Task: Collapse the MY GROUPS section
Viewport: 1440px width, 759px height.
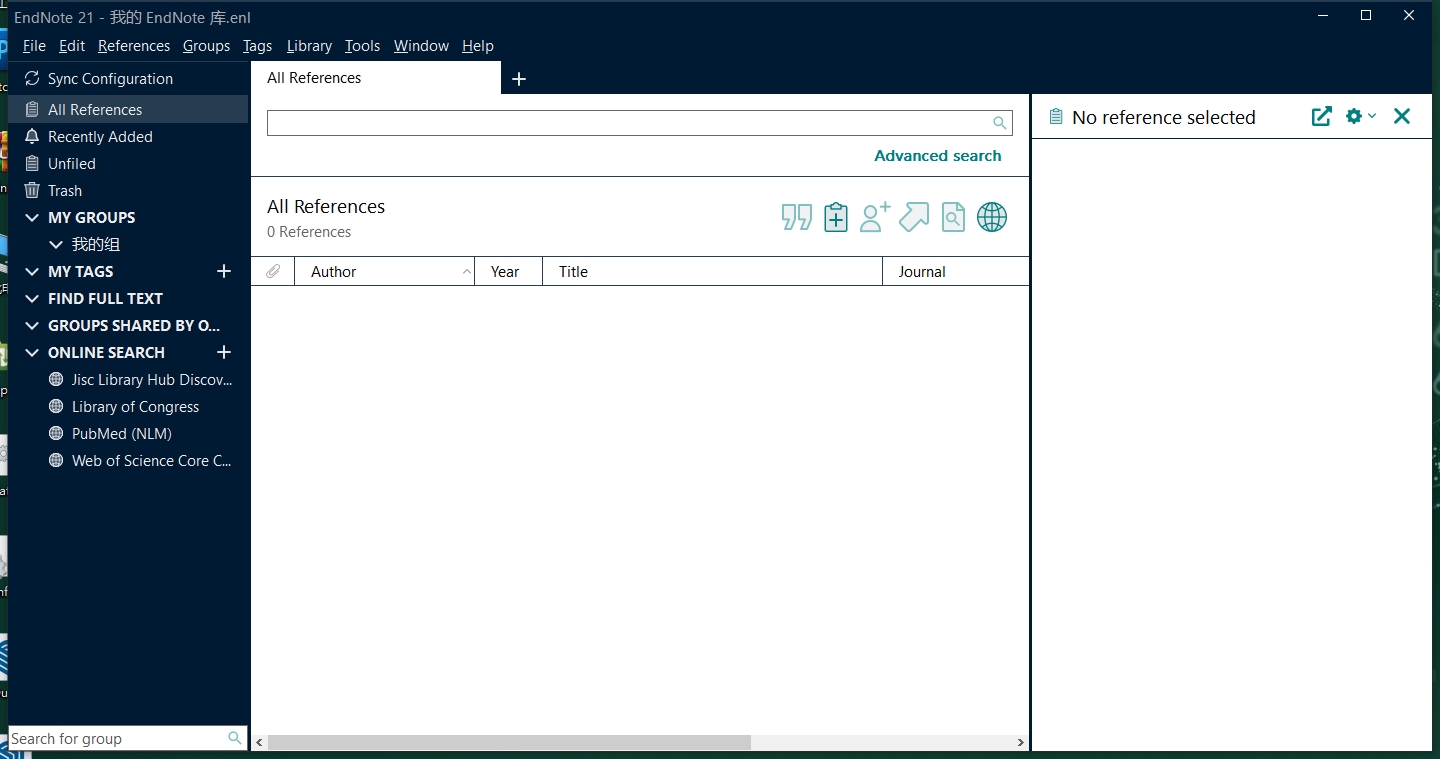Action: click(x=32, y=217)
